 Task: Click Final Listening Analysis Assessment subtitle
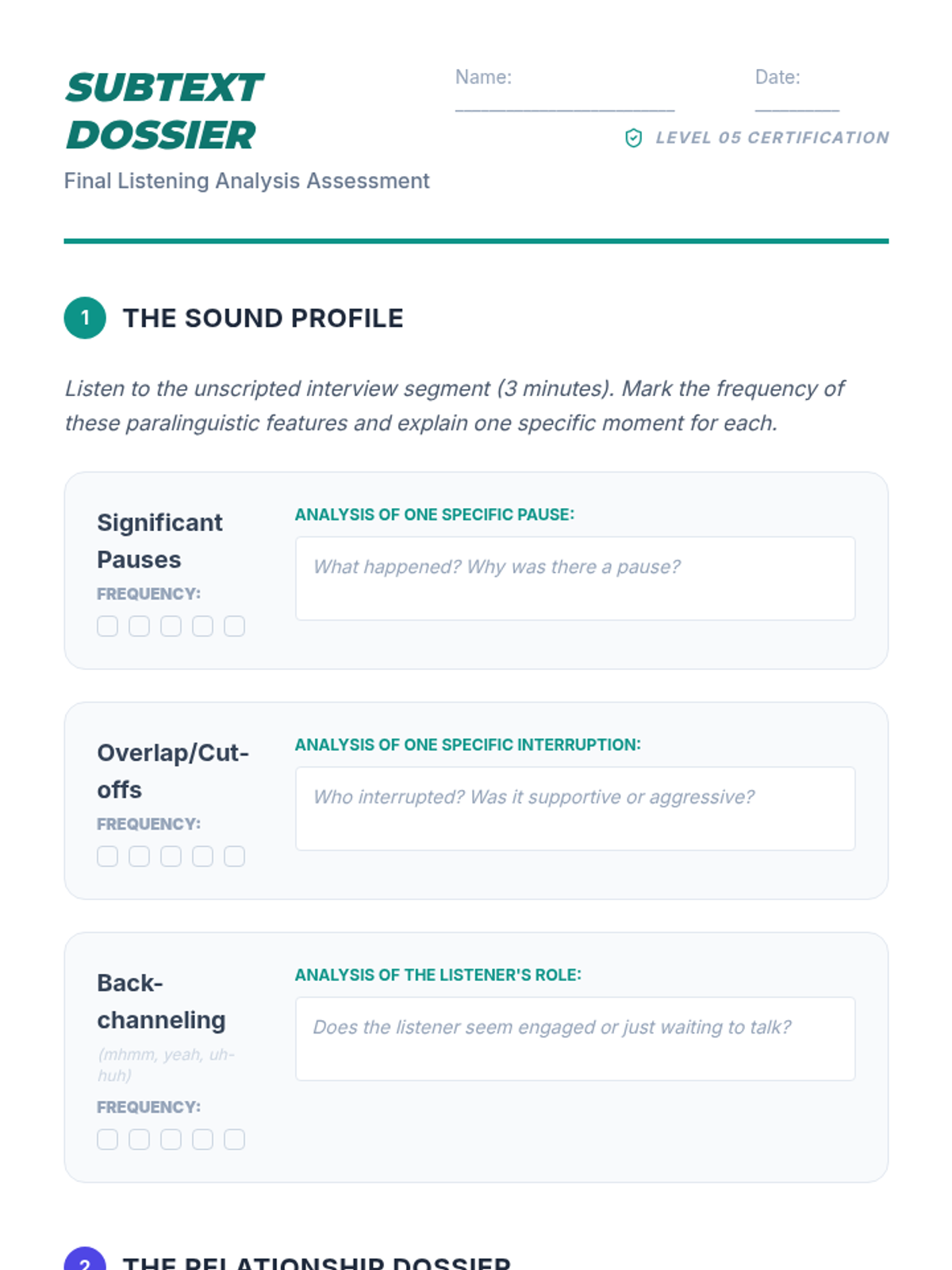247,181
